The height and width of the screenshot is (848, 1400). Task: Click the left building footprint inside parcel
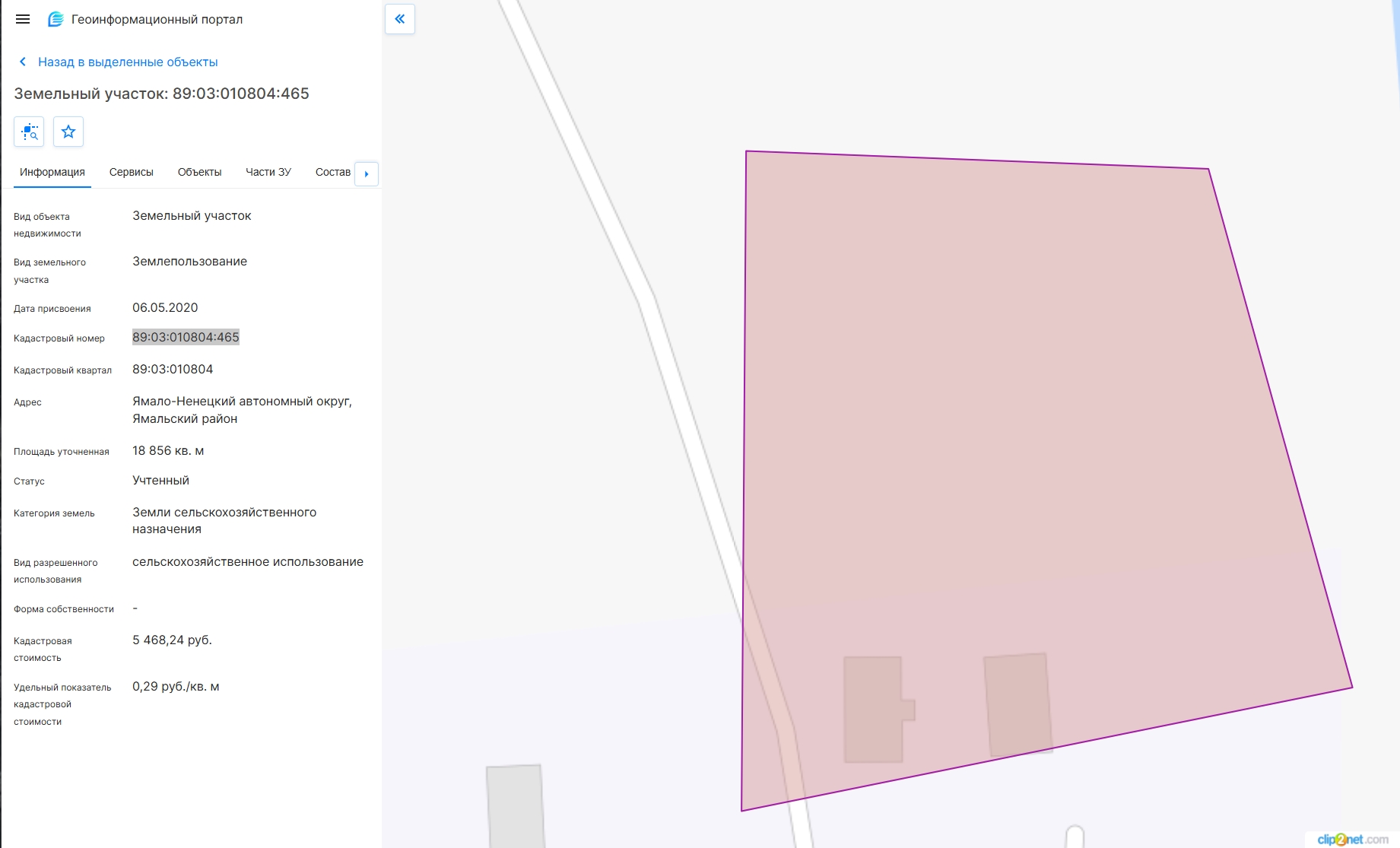pyautogui.click(x=875, y=710)
